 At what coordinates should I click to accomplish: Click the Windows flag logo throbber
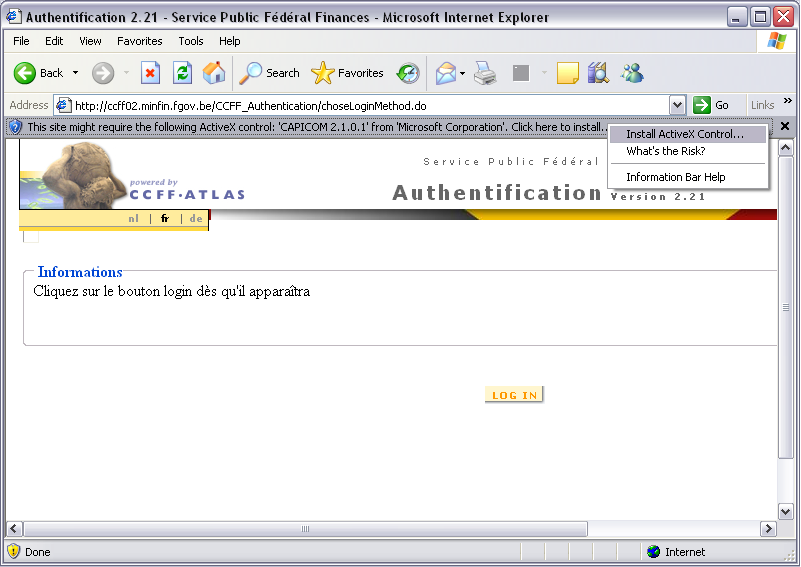776,41
